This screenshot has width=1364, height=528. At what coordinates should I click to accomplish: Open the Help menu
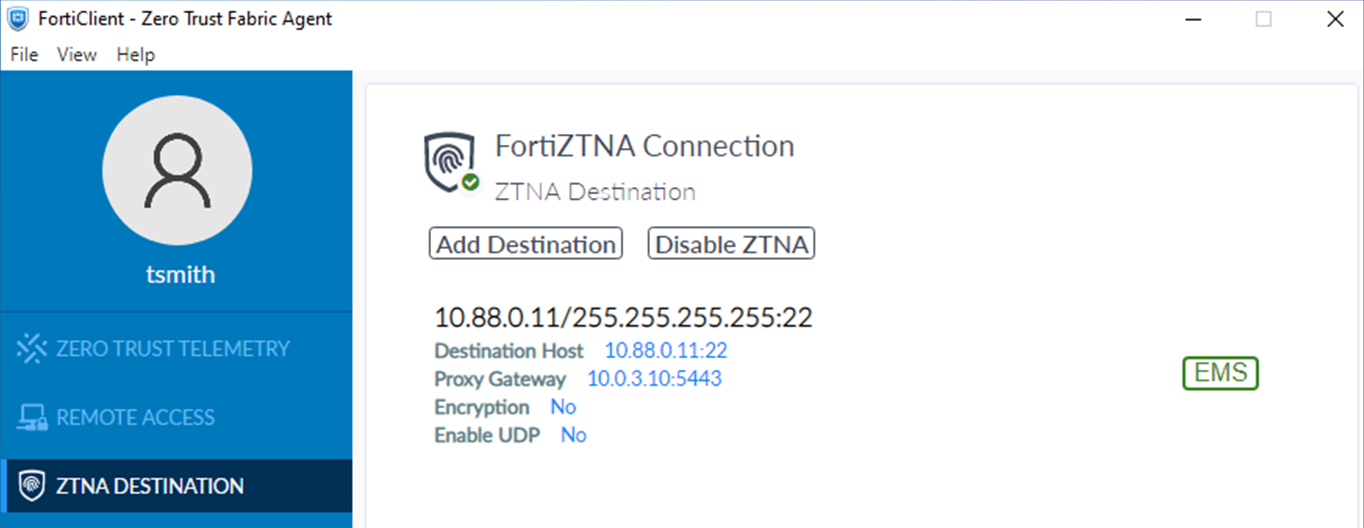[136, 55]
